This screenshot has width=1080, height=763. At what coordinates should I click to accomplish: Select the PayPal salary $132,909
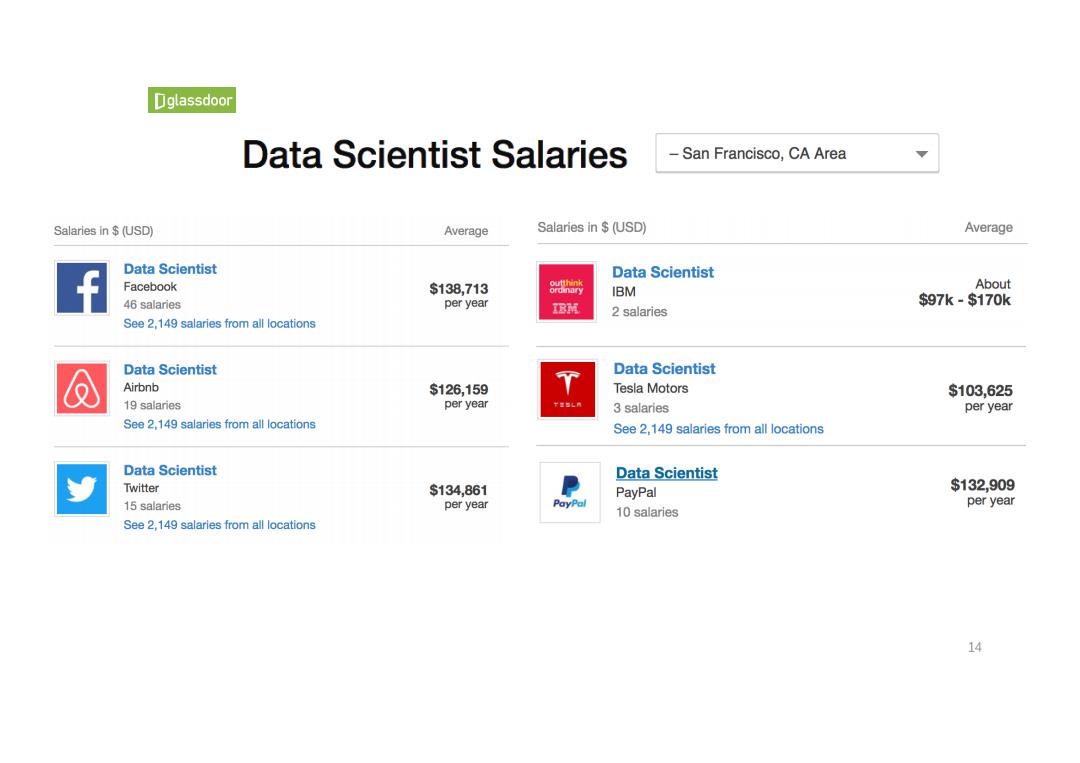click(x=982, y=485)
